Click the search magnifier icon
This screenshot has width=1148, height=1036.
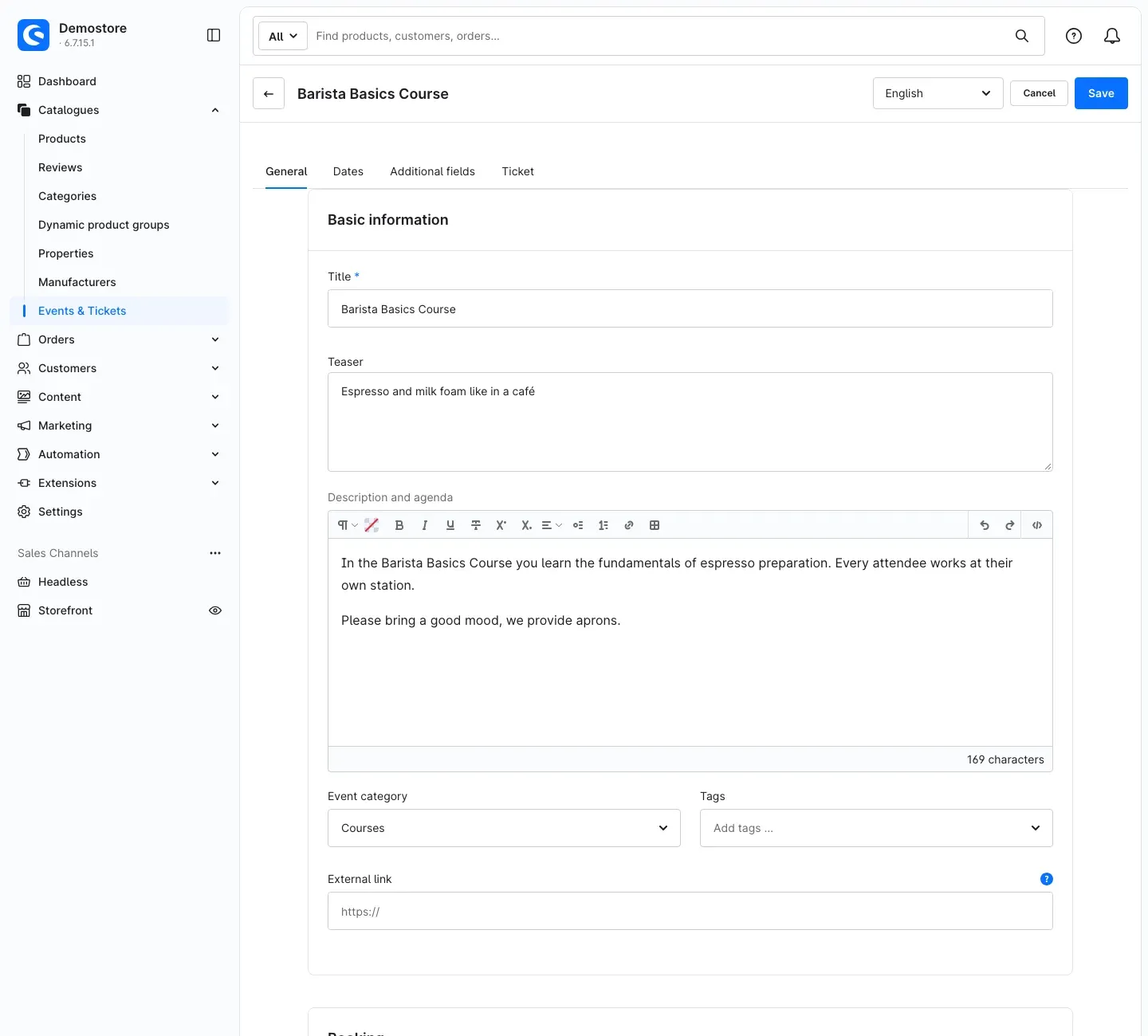(x=1022, y=36)
